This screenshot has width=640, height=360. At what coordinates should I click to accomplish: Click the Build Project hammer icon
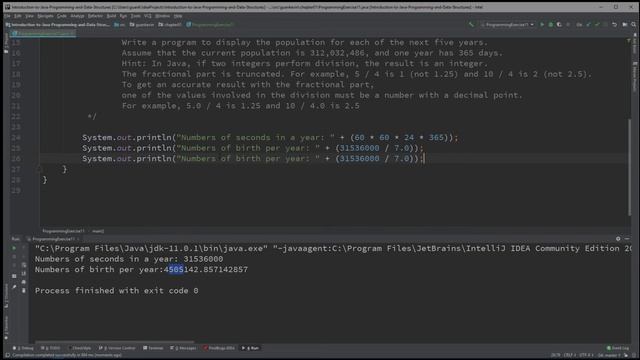(471, 24)
